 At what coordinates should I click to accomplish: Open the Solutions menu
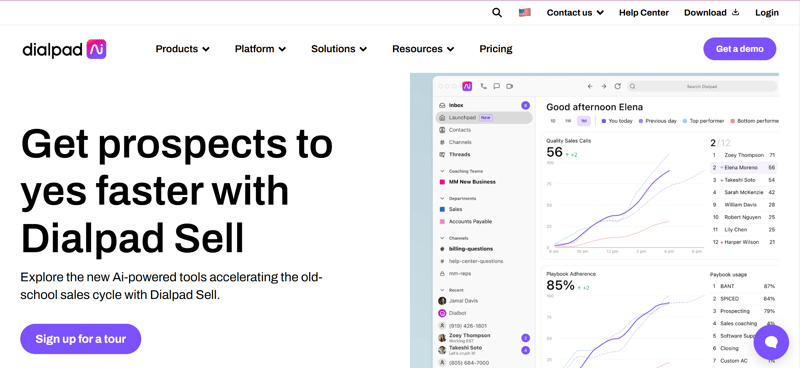(x=339, y=49)
